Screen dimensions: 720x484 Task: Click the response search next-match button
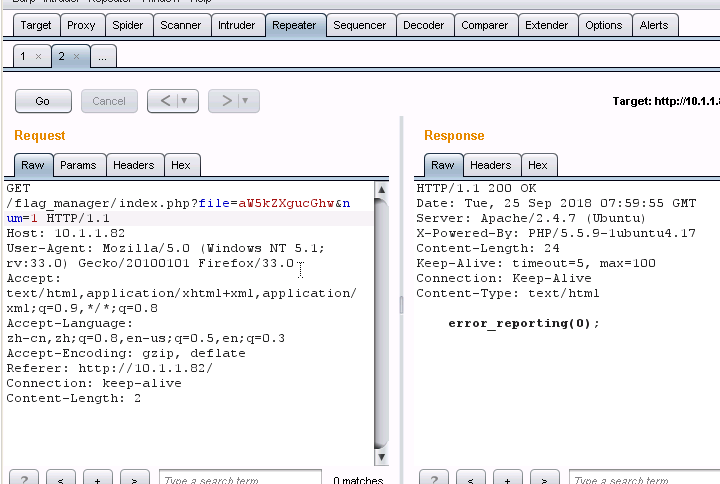545,479
